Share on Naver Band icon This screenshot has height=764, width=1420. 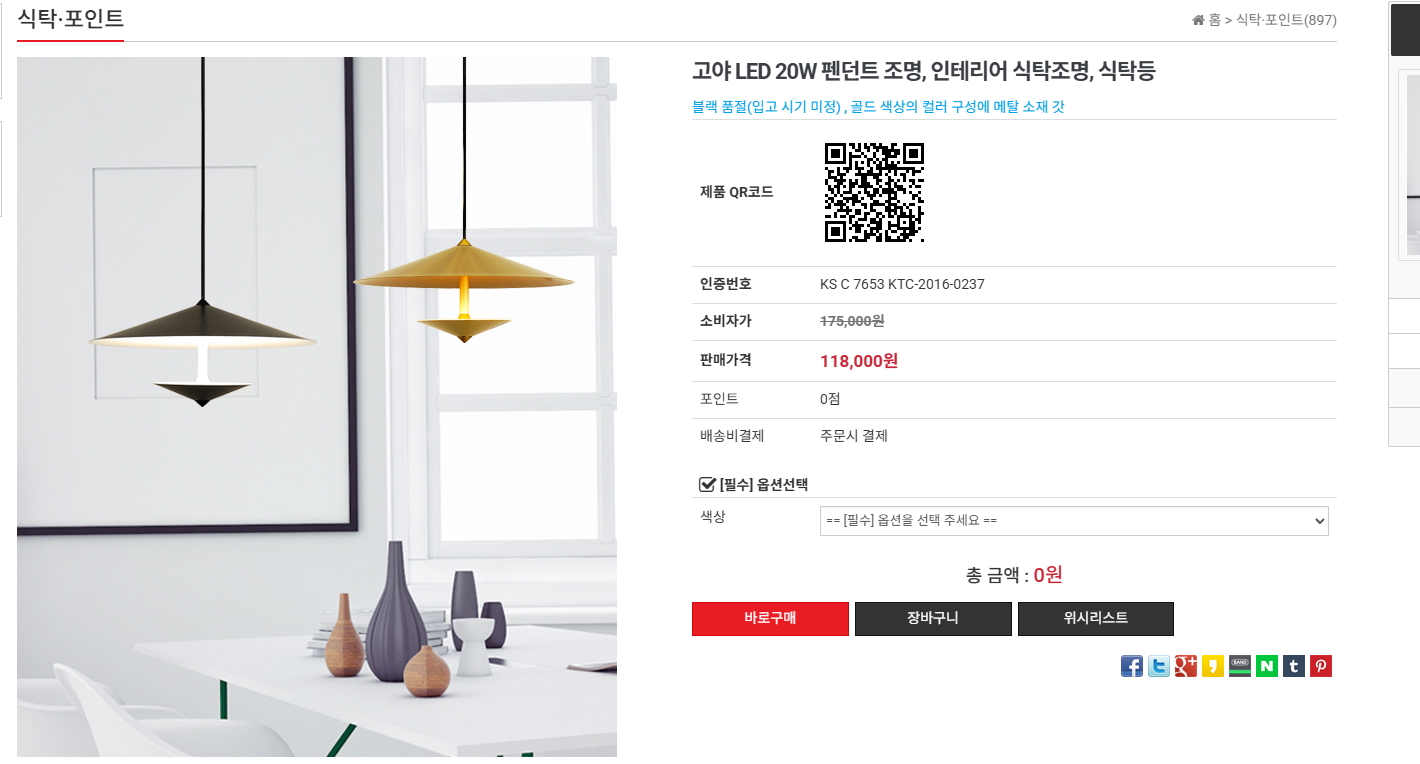pos(1240,666)
